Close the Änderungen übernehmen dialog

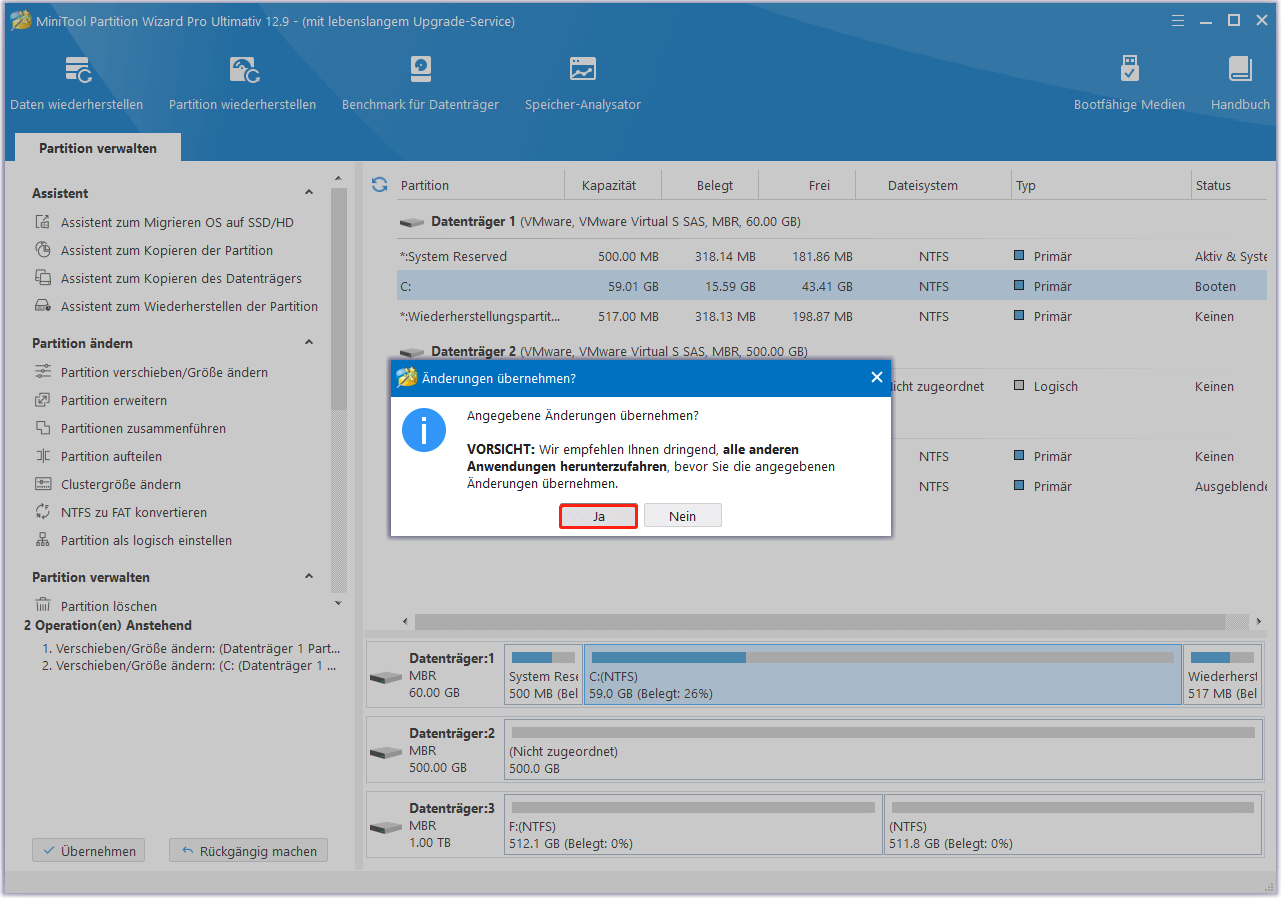pos(876,377)
